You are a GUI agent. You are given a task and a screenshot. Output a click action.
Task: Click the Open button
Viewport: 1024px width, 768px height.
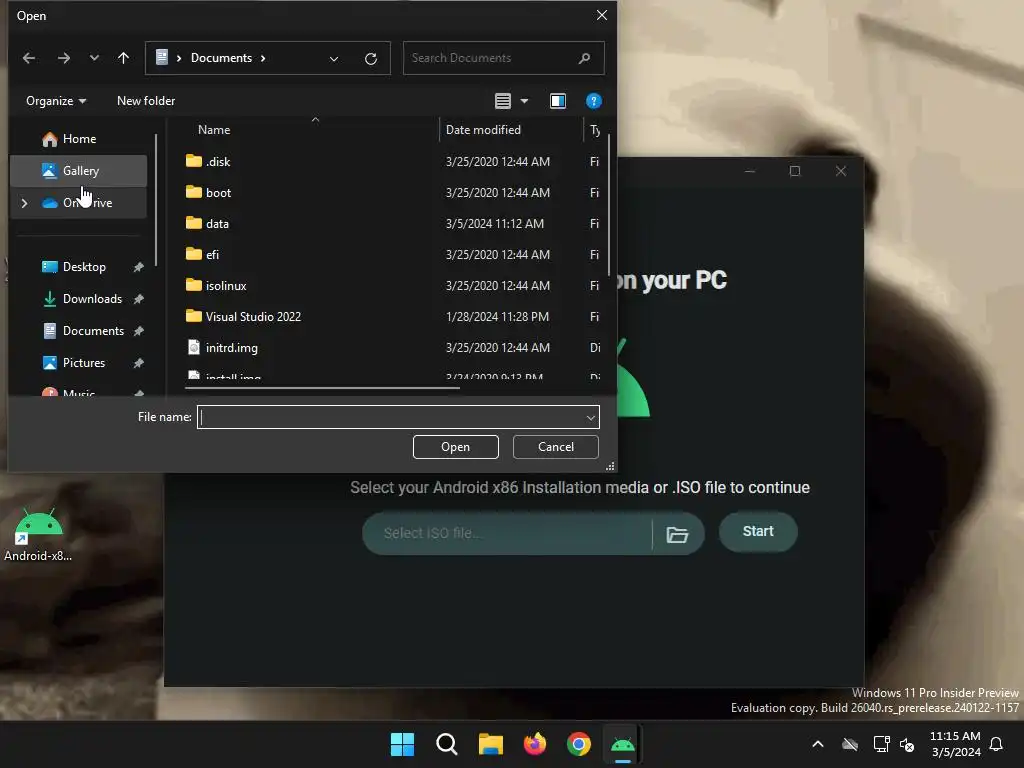click(x=455, y=447)
